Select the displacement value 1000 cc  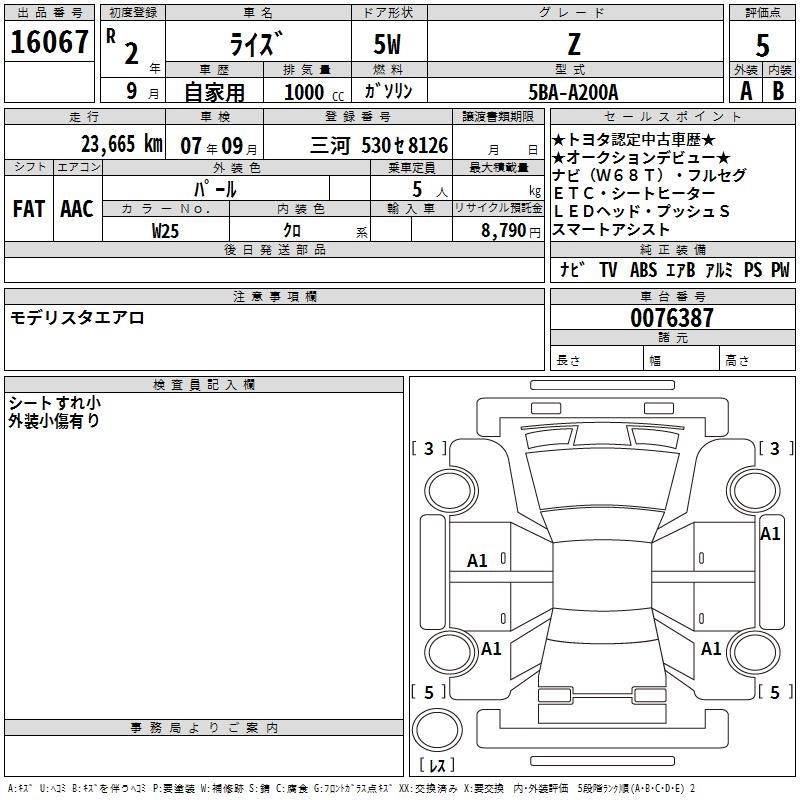pyautogui.click(x=314, y=92)
